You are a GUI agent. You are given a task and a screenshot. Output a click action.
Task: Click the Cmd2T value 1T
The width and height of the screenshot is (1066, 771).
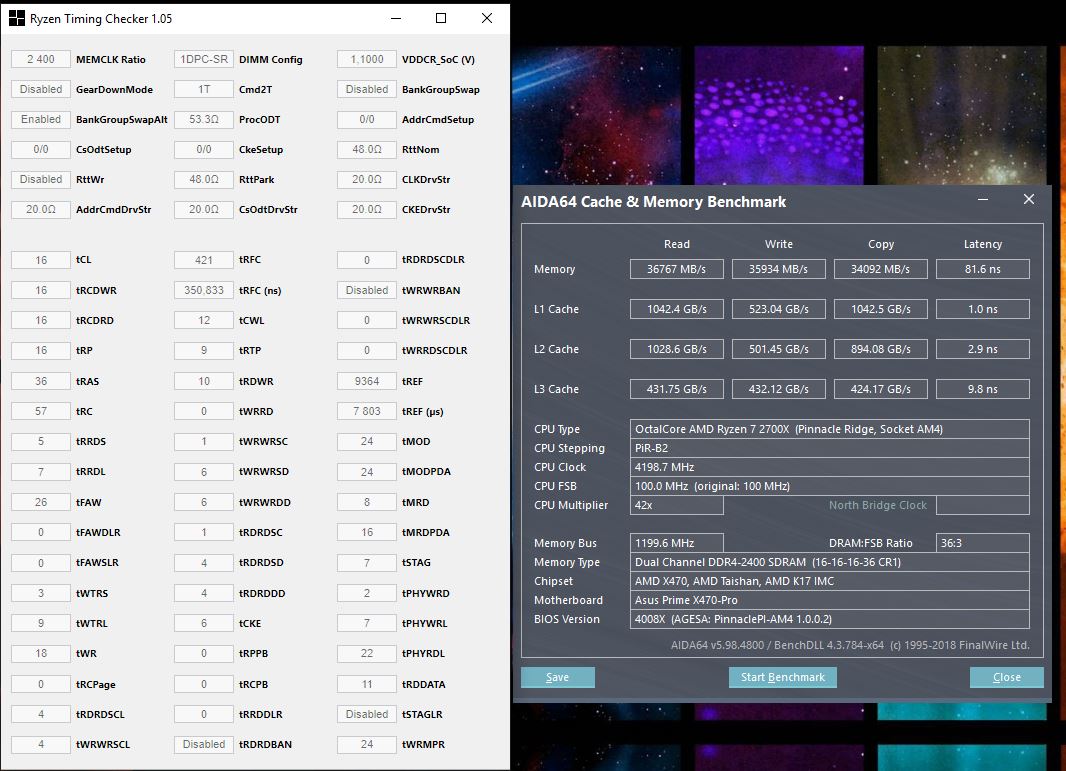point(204,89)
